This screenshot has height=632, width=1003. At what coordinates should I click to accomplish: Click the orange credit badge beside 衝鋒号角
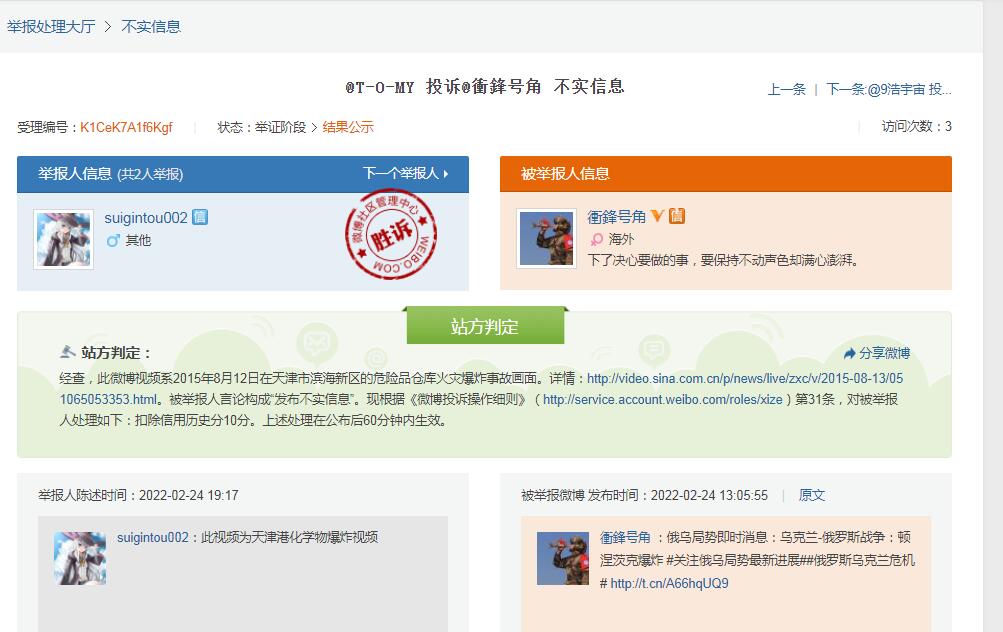[677, 216]
